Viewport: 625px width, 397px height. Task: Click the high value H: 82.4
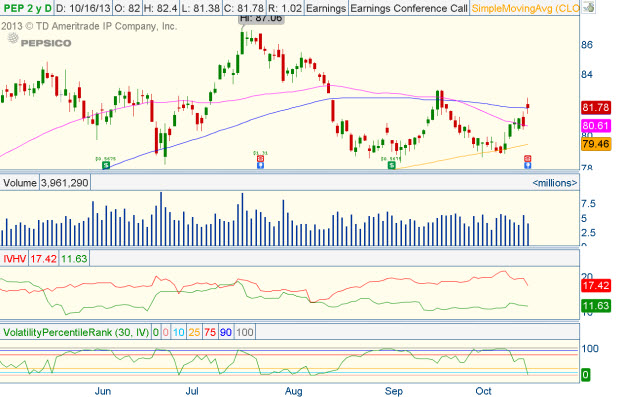point(160,8)
